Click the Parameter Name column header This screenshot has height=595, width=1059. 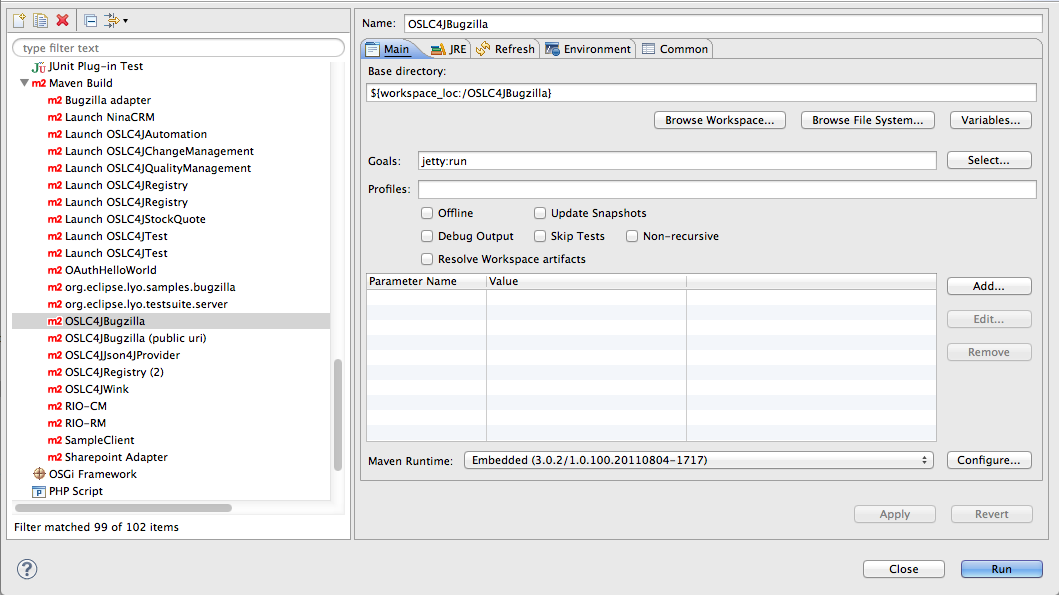pos(426,282)
